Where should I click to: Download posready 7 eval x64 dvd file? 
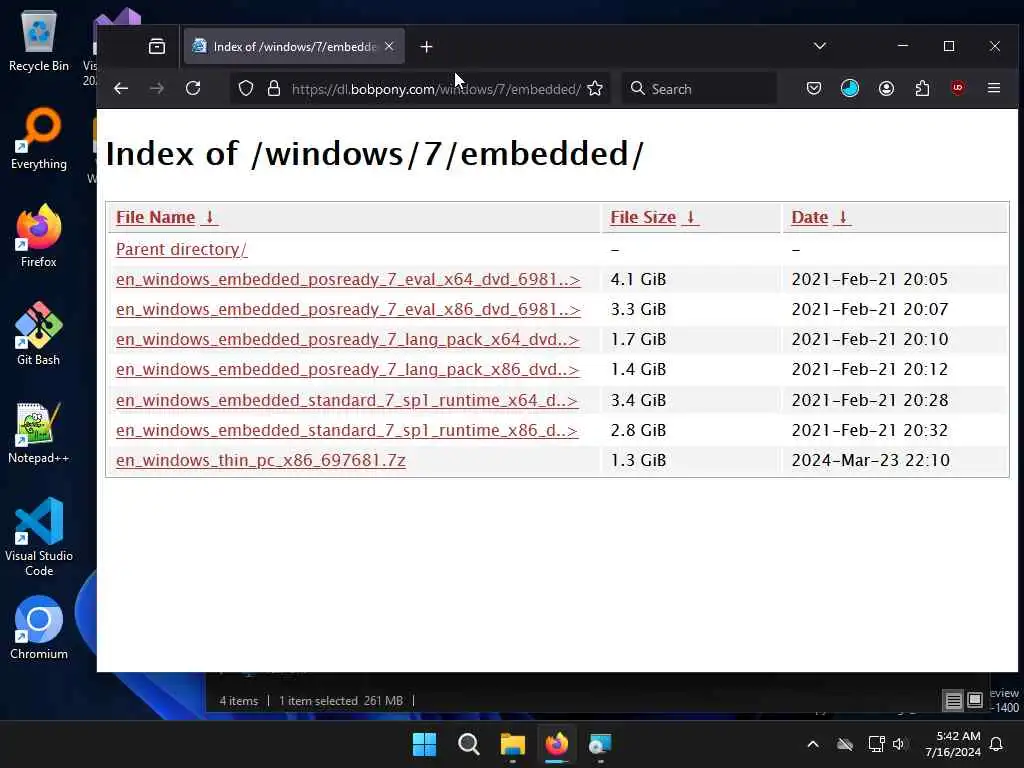[x=348, y=280]
